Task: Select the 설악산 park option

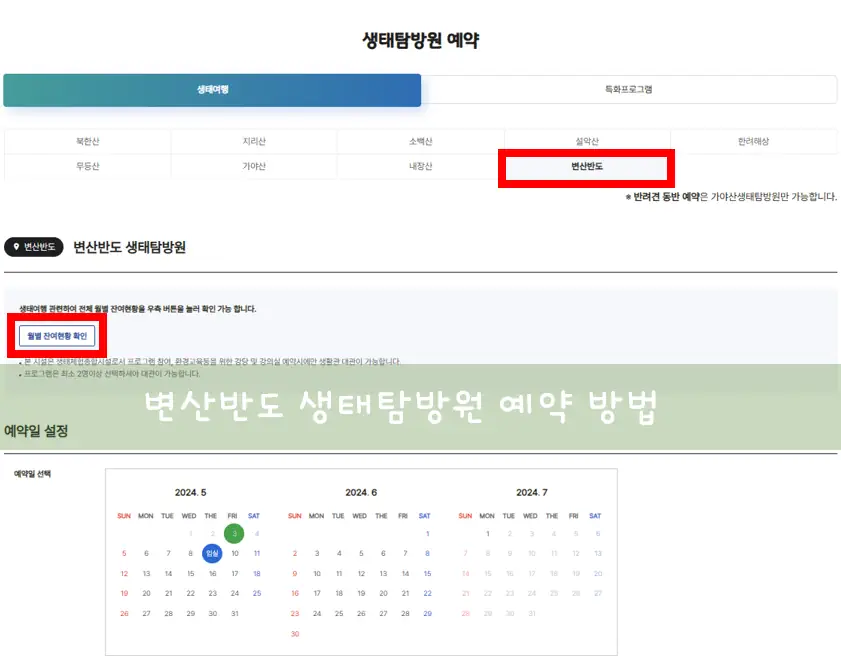Action: tap(587, 141)
